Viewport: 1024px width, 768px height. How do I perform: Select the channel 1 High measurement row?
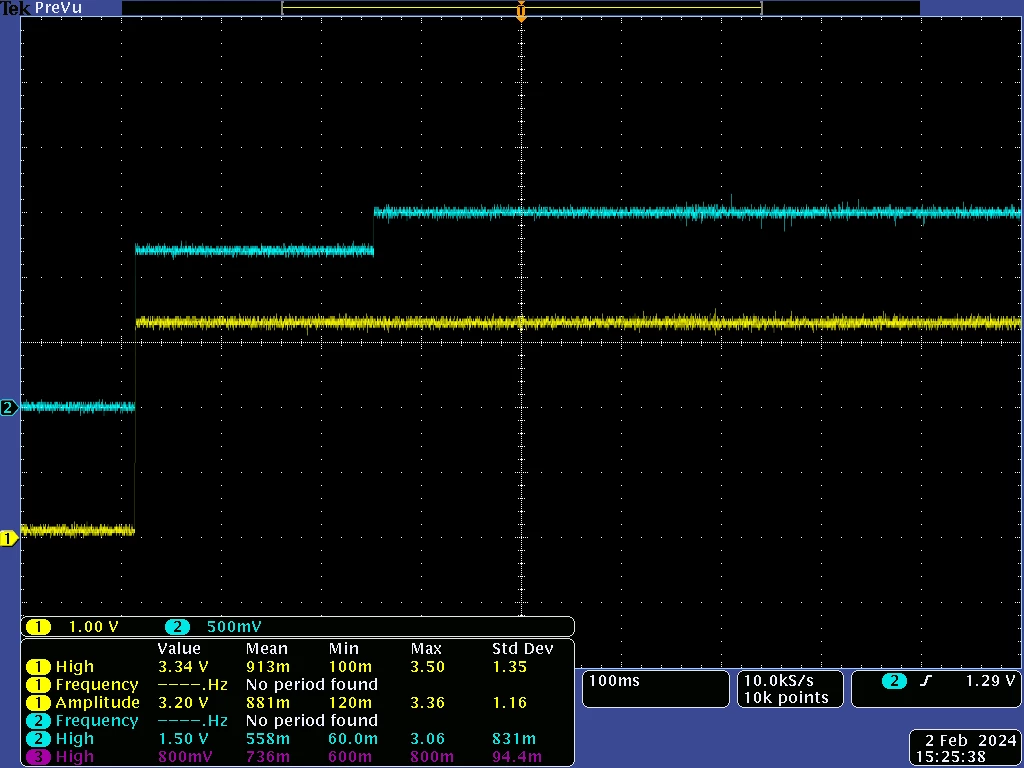tap(298, 667)
